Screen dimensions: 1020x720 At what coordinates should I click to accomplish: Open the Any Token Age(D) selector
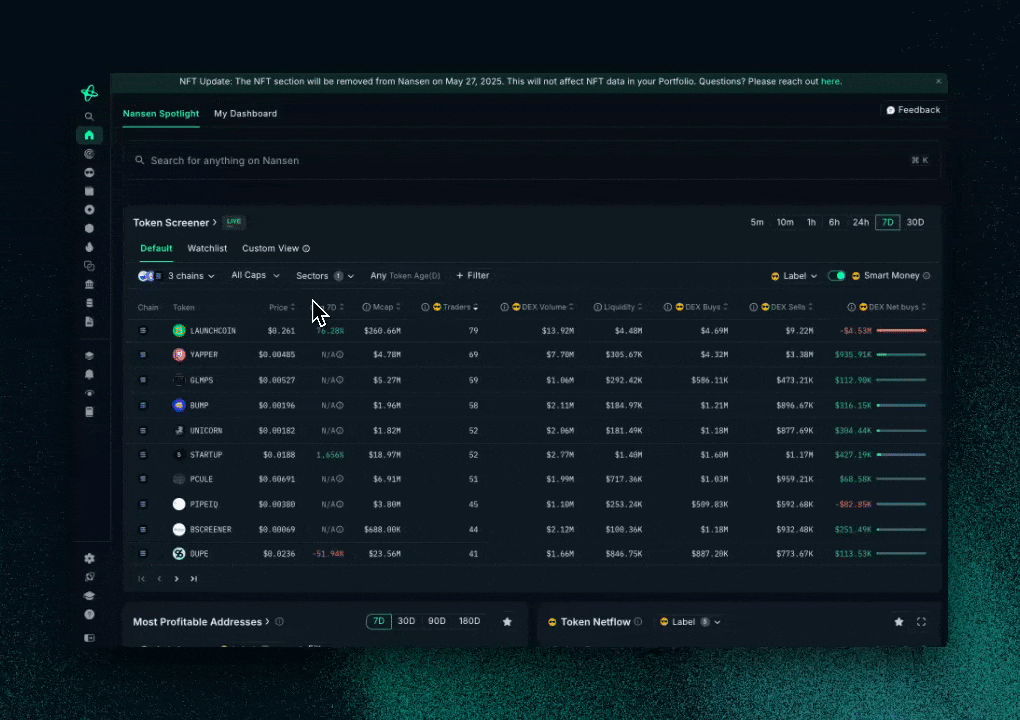(405, 276)
